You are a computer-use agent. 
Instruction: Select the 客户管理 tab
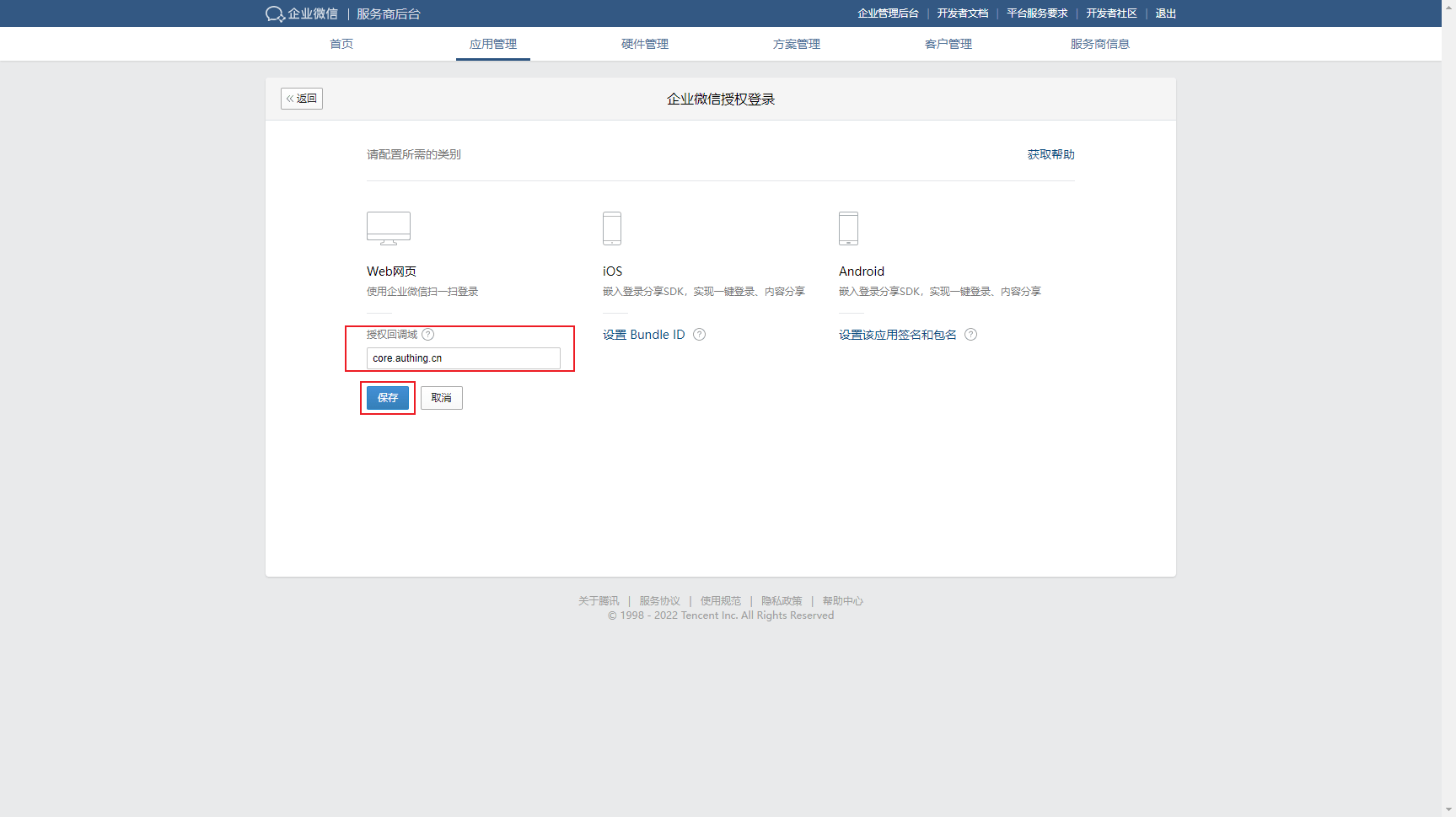(x=948, y=44)
